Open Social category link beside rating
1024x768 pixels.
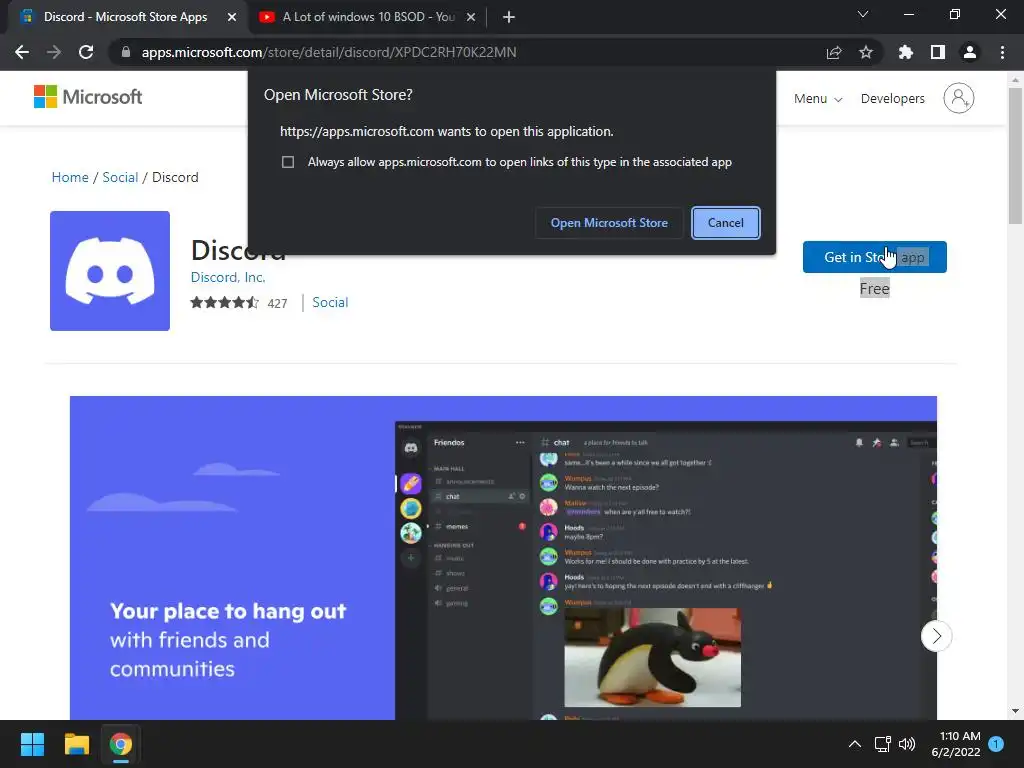(330, 302)
